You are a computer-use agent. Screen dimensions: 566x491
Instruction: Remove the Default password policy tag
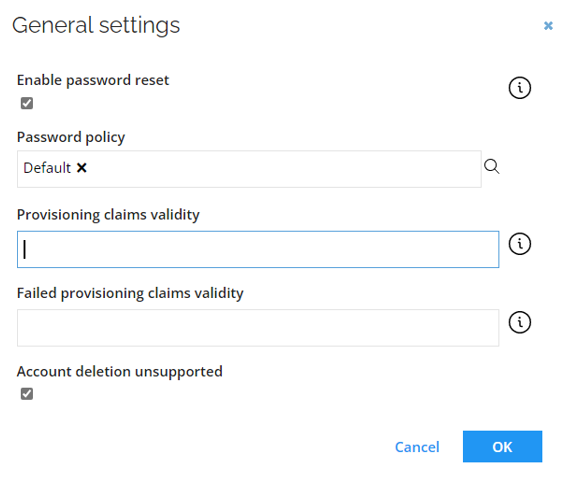pyautogui.click(x=82, y=168)
